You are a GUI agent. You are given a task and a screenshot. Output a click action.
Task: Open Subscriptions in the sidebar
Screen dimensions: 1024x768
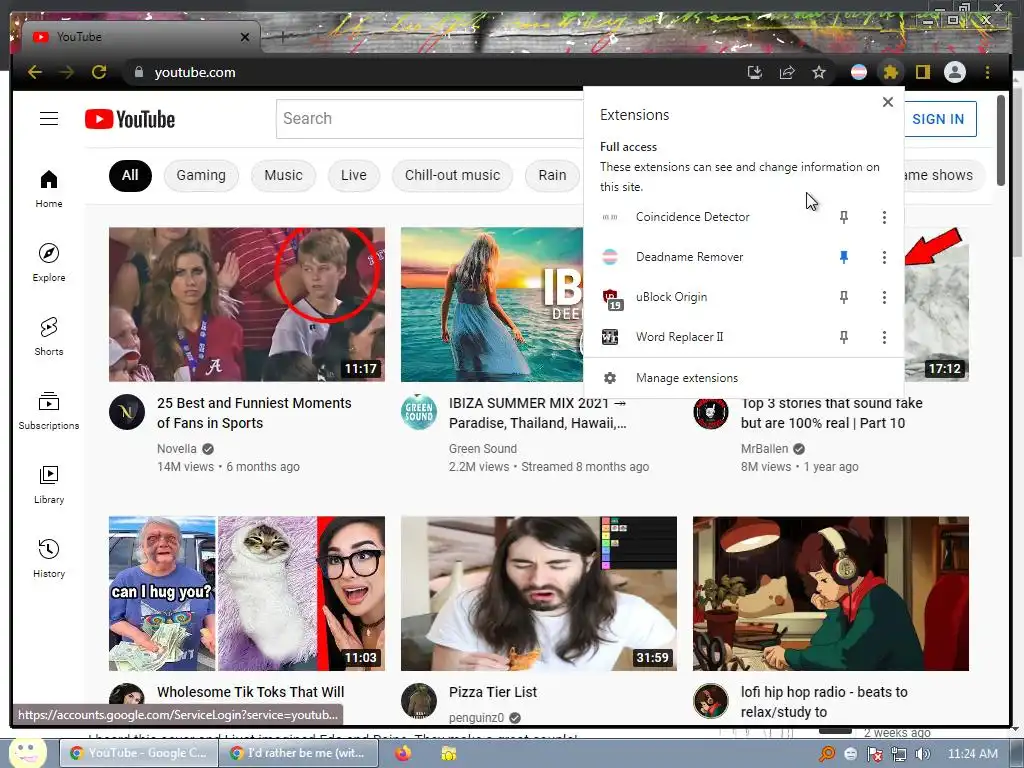(49, 410)
